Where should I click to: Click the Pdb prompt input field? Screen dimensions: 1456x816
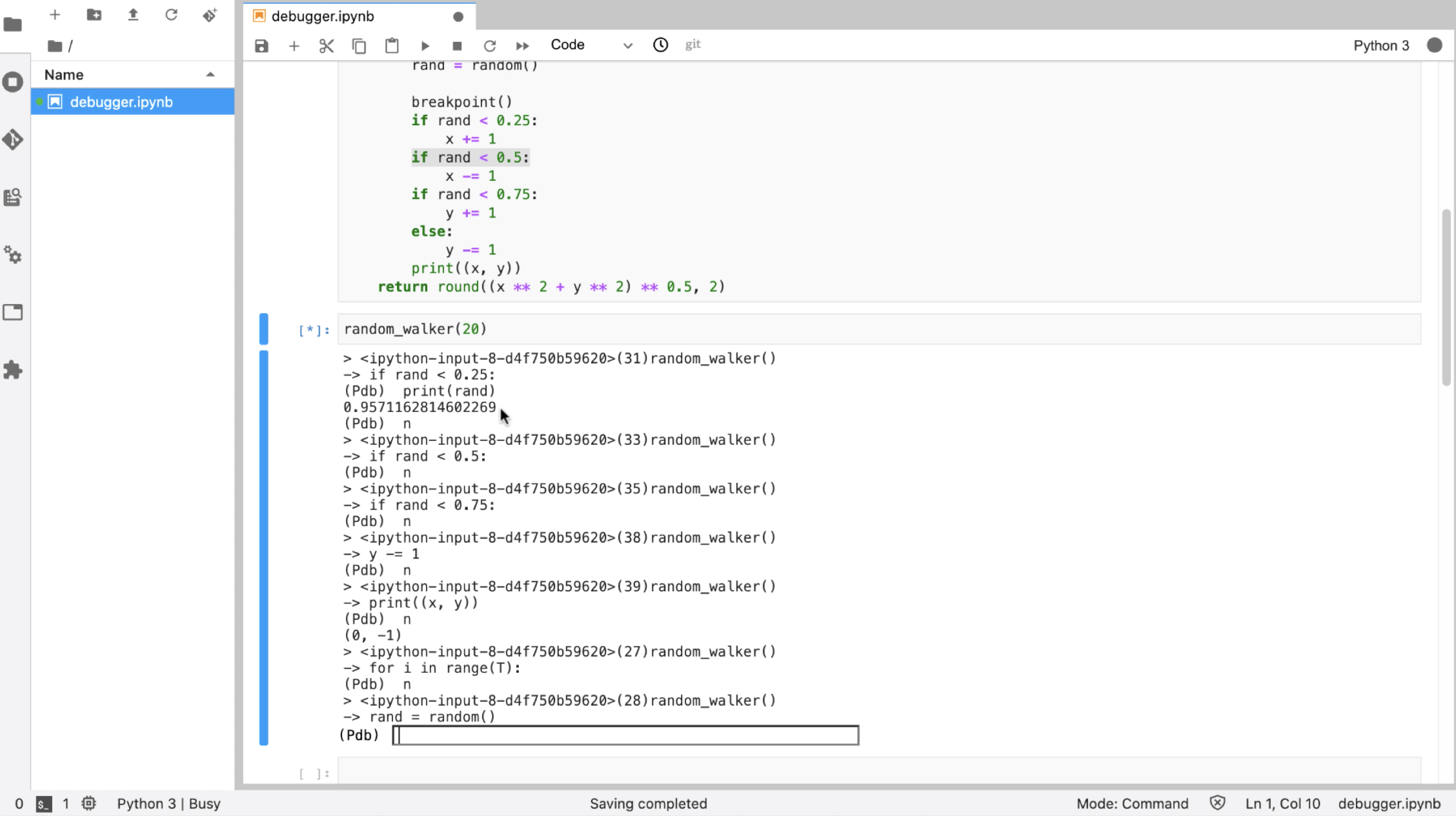tap(625, 735)
